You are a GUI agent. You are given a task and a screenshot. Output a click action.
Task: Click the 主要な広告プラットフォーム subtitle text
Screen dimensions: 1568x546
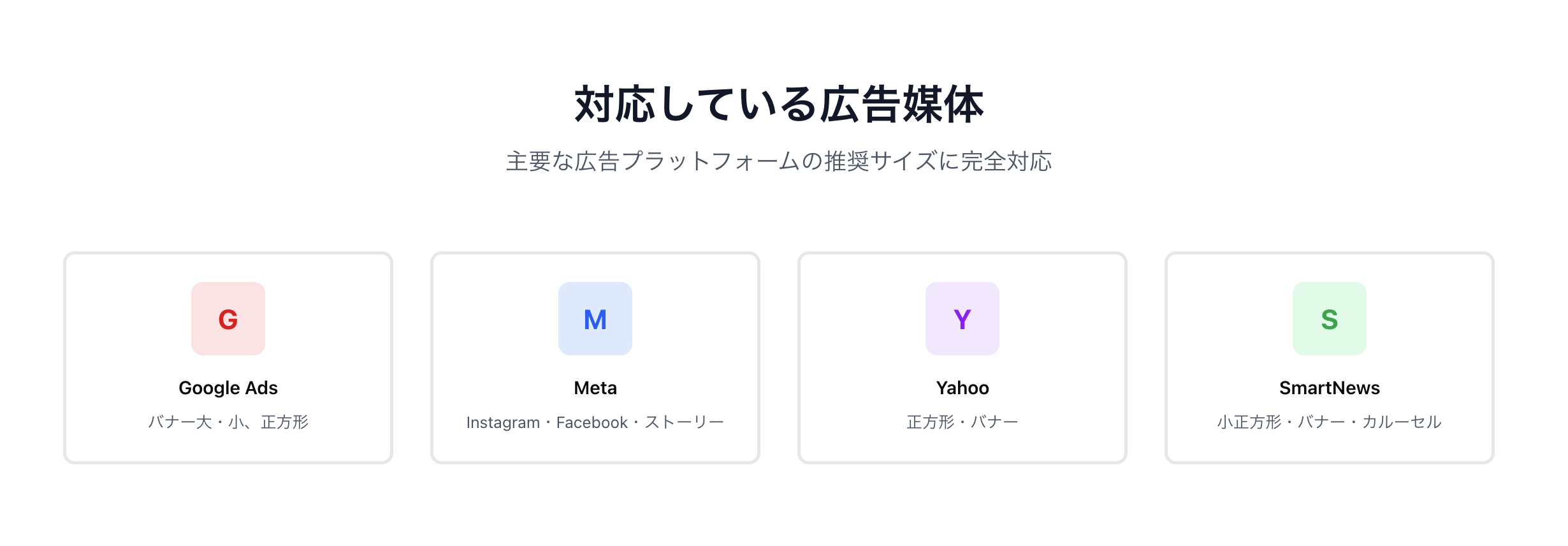(780, 161)
